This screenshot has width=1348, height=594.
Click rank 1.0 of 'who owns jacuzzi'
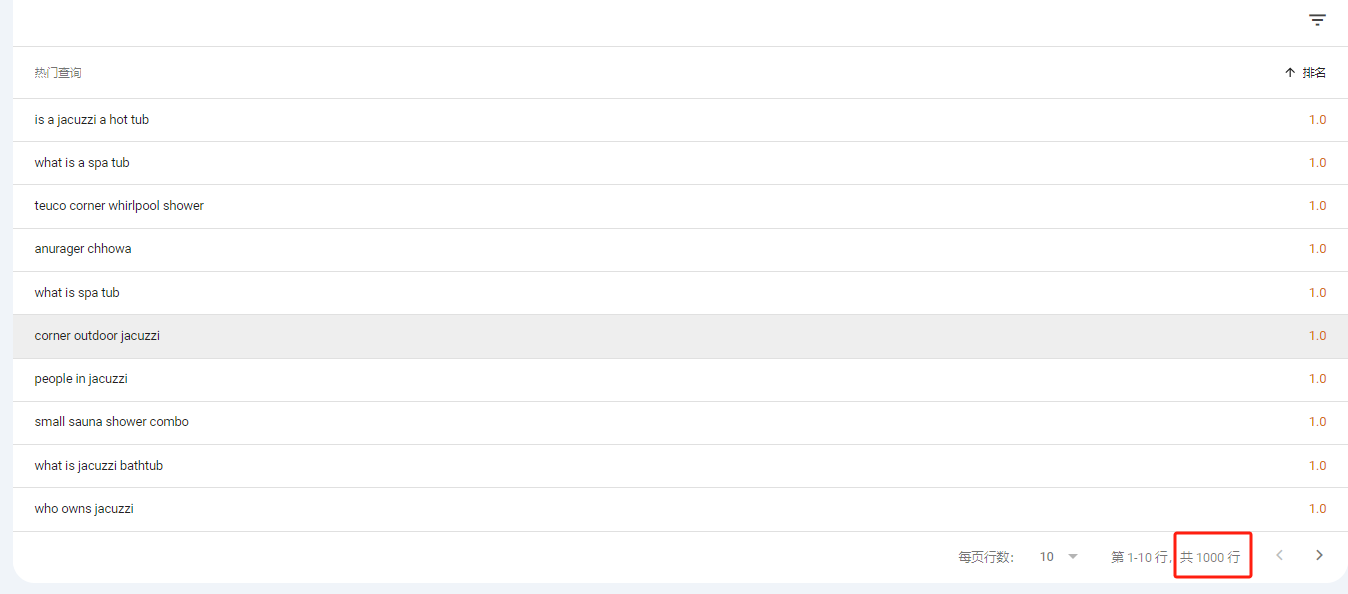coord(1317,509)
